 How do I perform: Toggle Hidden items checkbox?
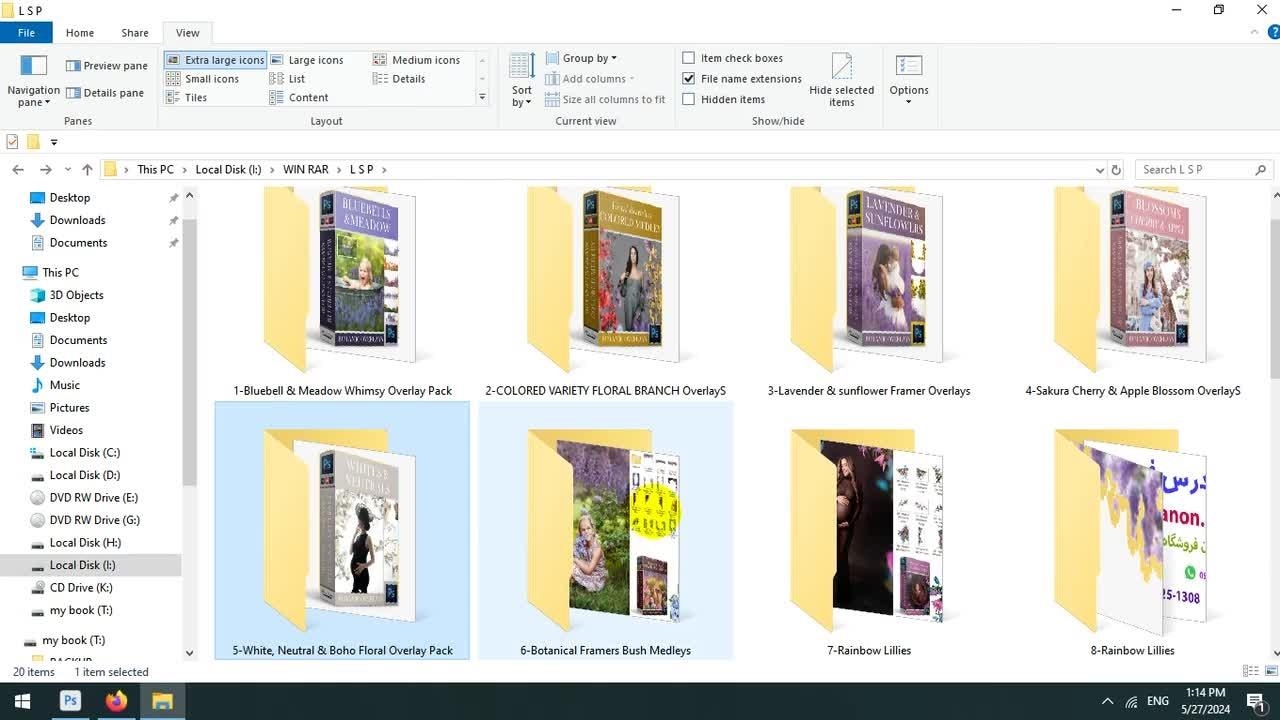[689, 100]
